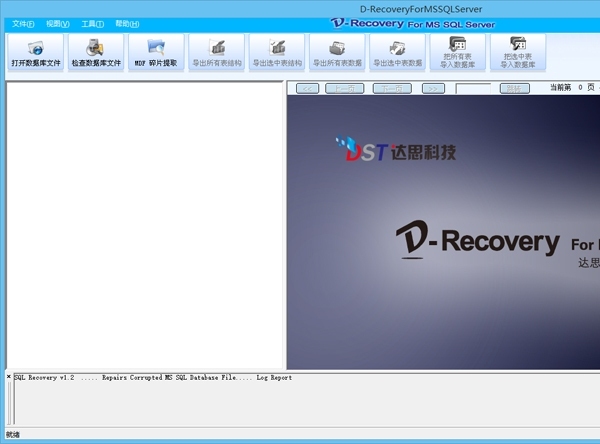
Task: Click the 跳转 jump button
Action: (515, 88)
